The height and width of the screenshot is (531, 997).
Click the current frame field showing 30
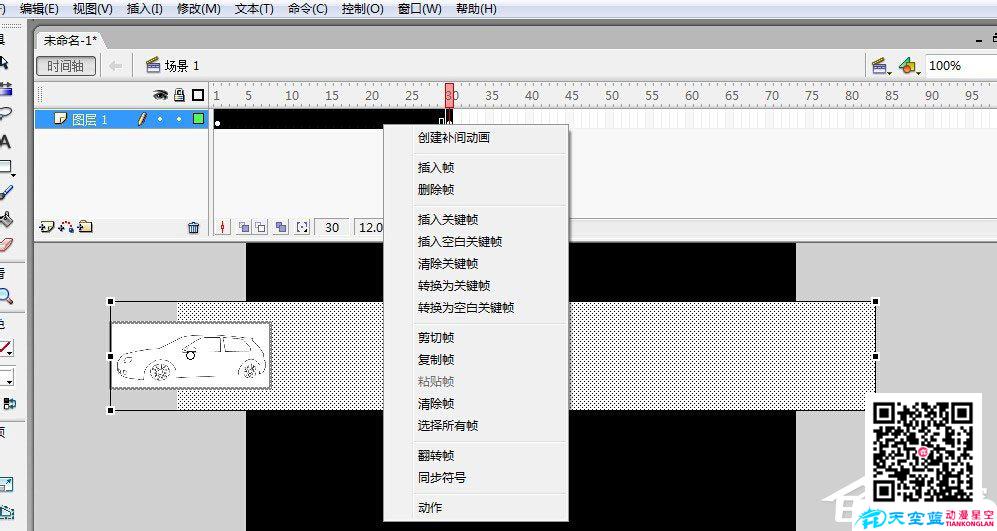[332, 227]
